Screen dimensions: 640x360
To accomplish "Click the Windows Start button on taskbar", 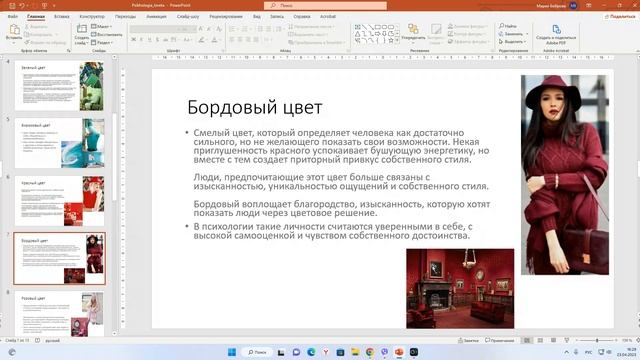I will 231,352.
